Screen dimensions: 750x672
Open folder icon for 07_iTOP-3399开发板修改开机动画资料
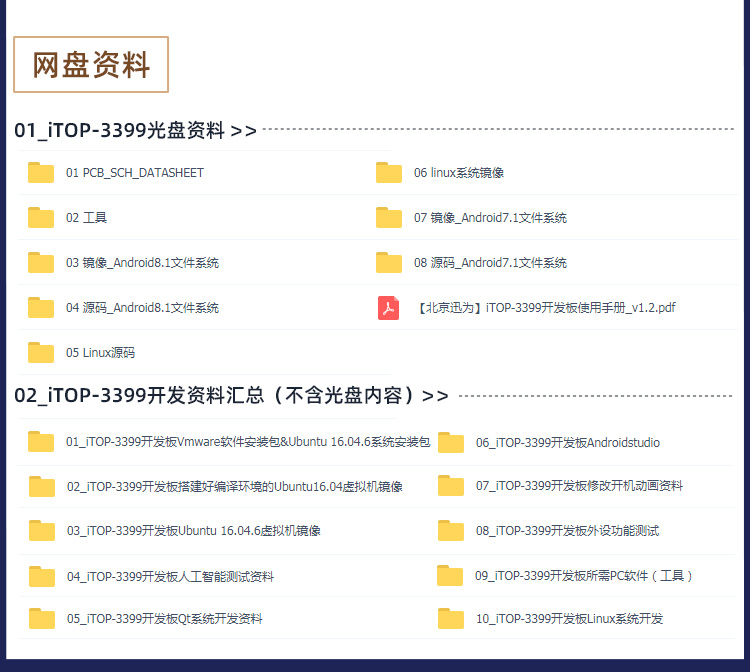(x=451, y=485)
